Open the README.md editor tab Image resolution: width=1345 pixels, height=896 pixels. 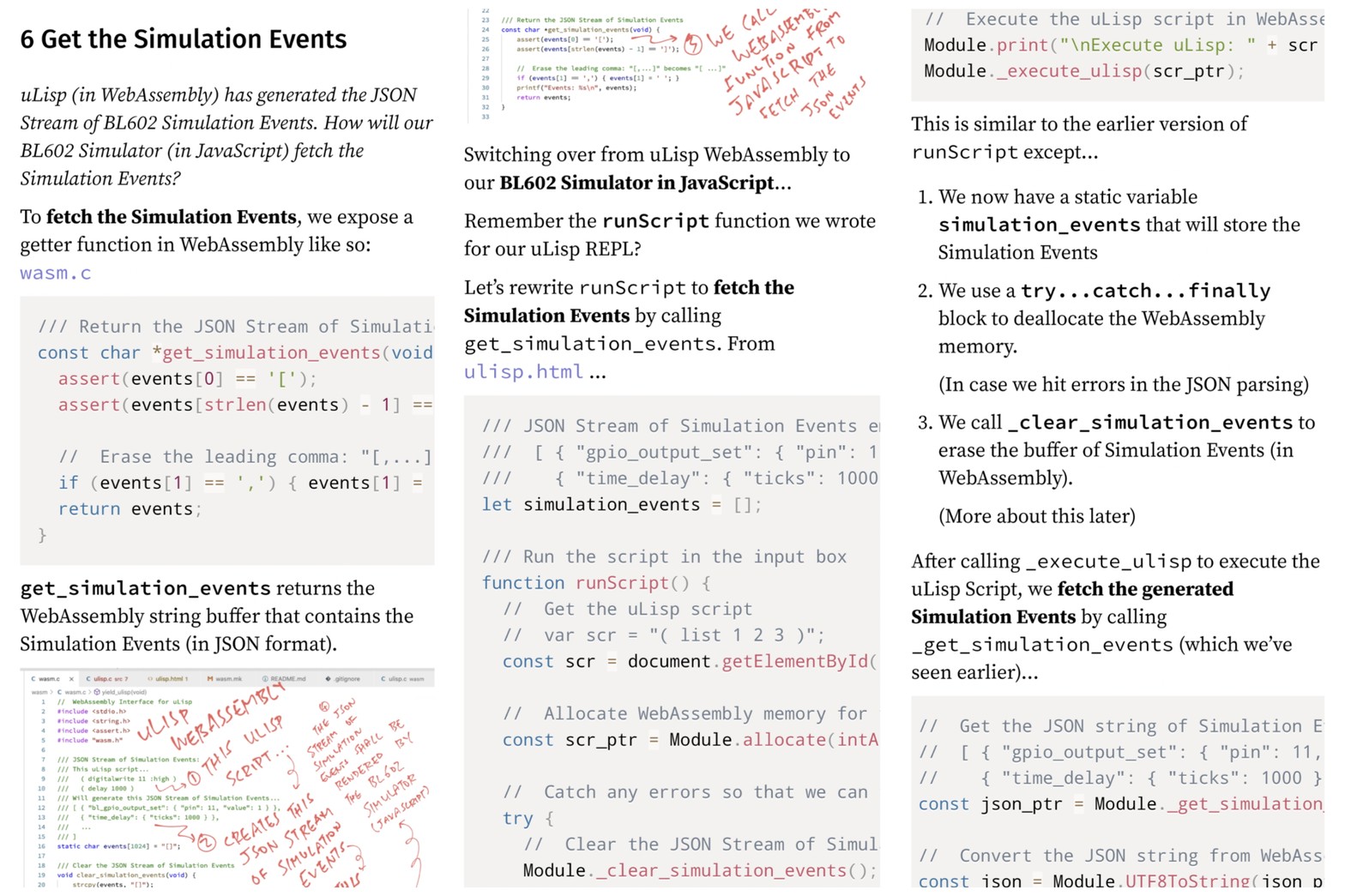[285, 679]
